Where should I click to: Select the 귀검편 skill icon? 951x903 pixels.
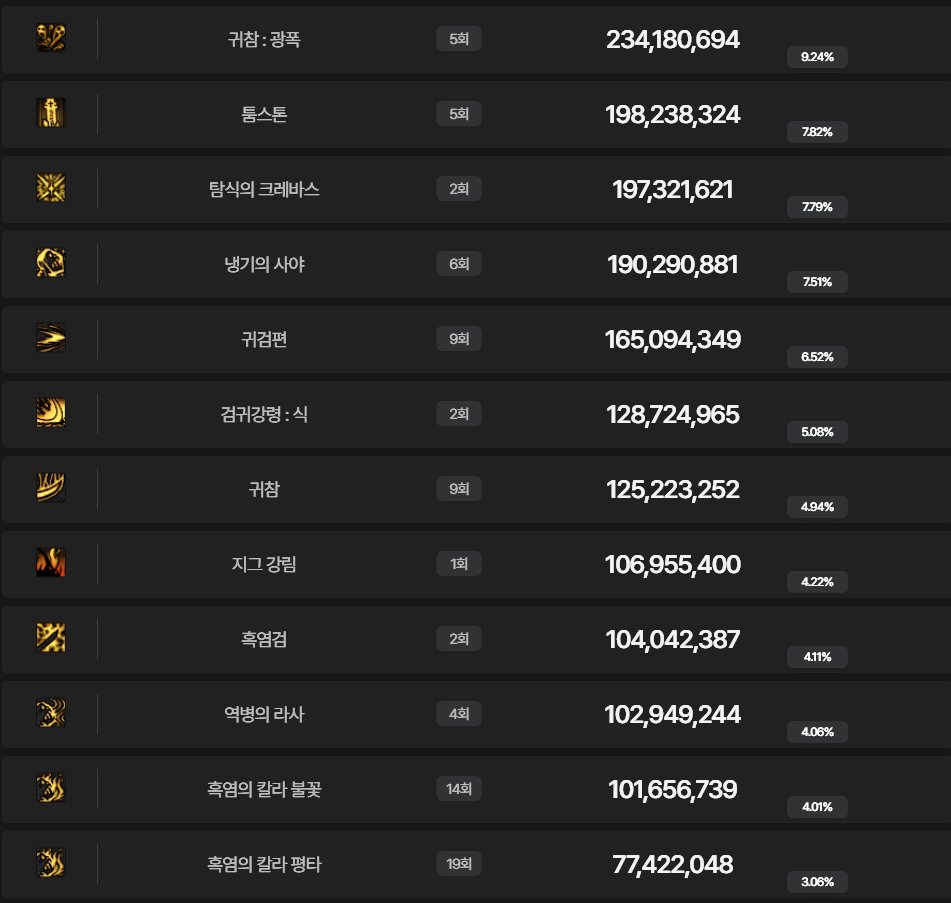(x=51, y=339)
